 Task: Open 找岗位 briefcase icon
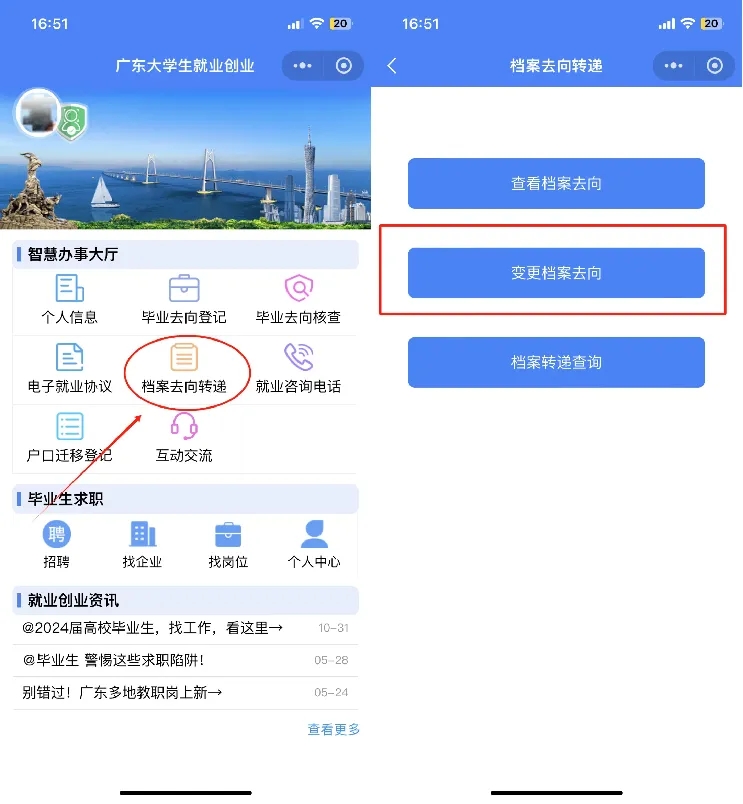tap(228, 534)
